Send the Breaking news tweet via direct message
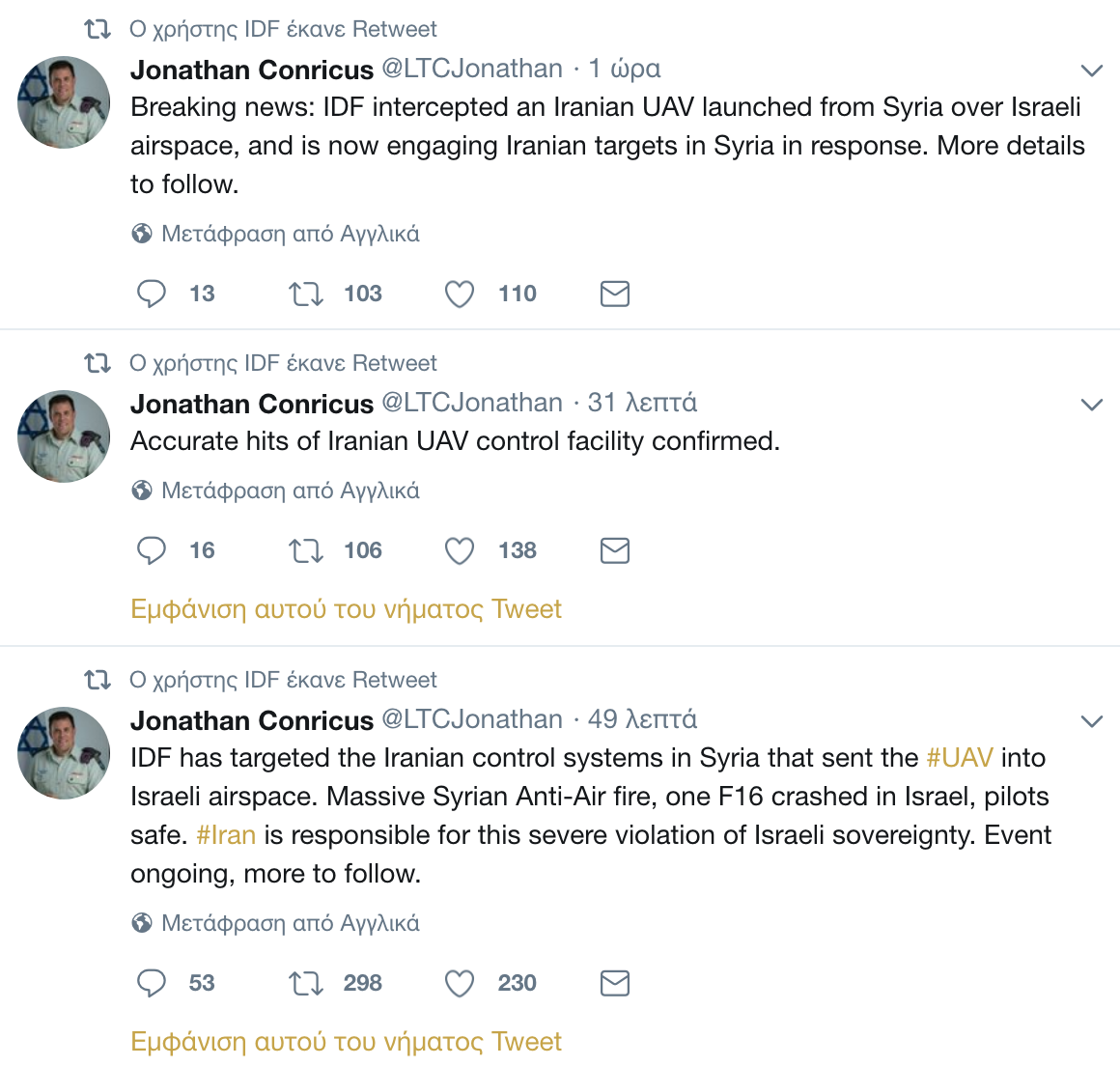The width and height of the screenshot is (1120, 1066). pyautogui.click(x=615, y=294)
